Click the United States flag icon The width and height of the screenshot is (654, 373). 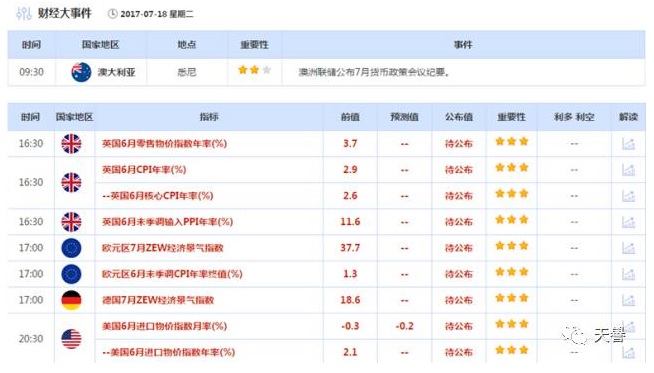(x=71, y=339)
